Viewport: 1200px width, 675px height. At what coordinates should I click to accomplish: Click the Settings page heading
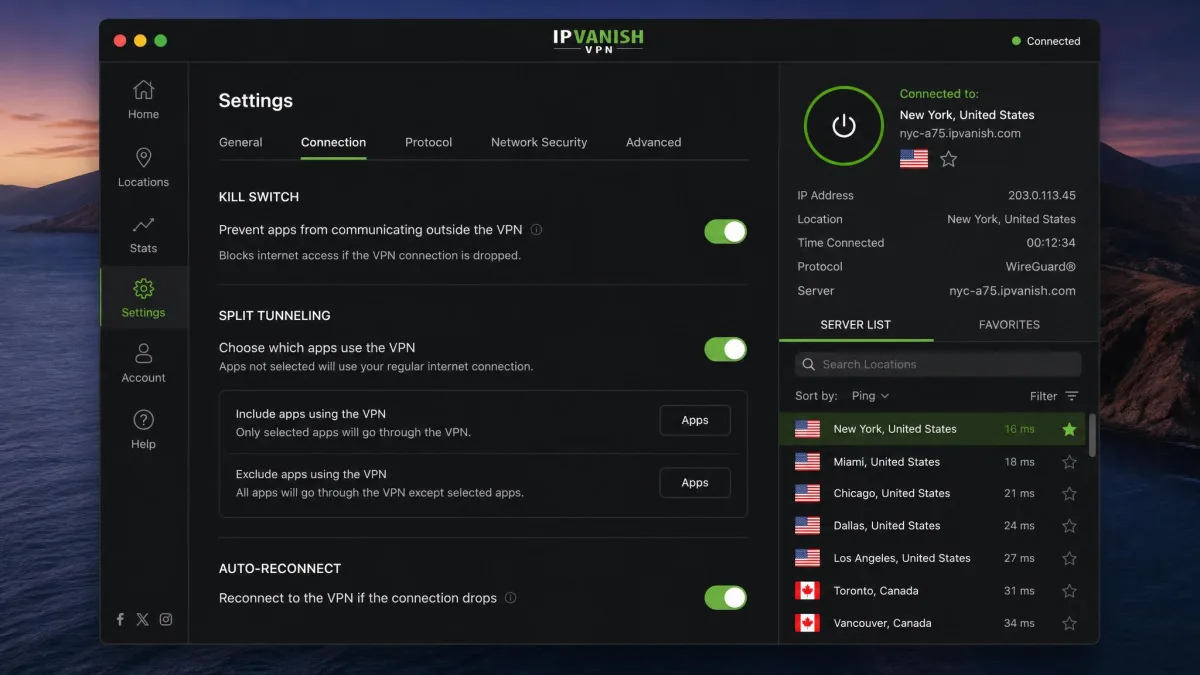coord(256,101)
